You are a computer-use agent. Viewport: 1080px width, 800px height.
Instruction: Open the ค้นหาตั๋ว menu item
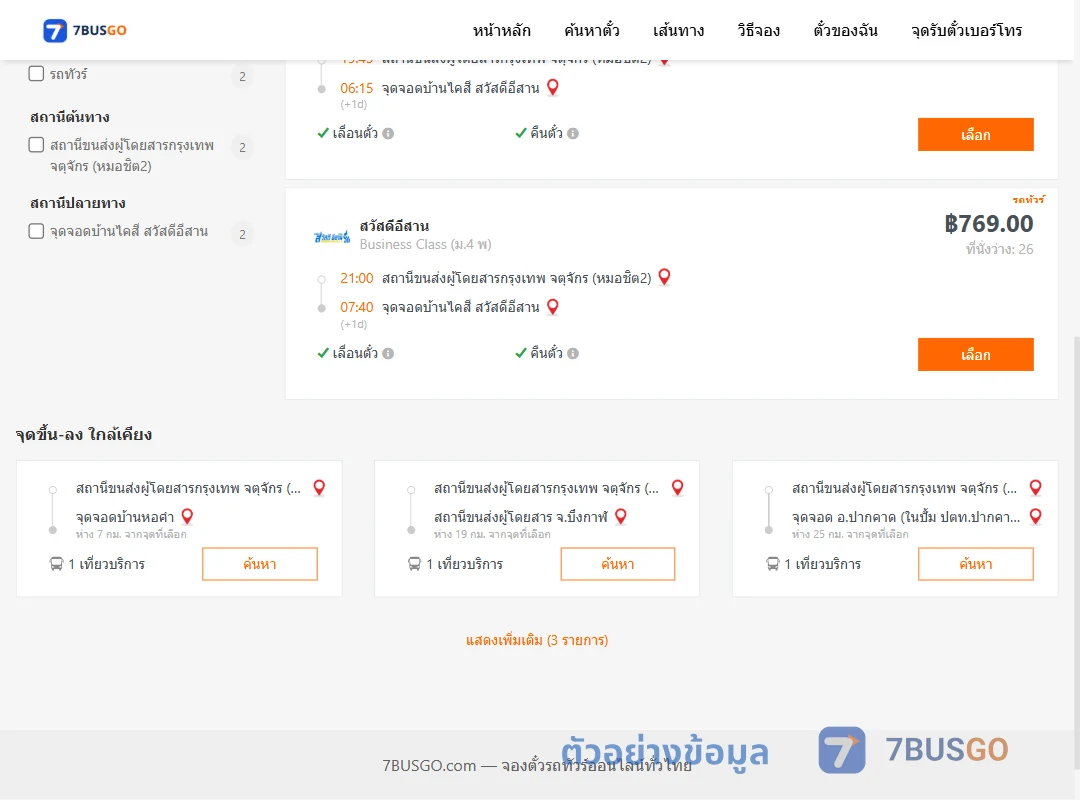(x=592, y=30)
